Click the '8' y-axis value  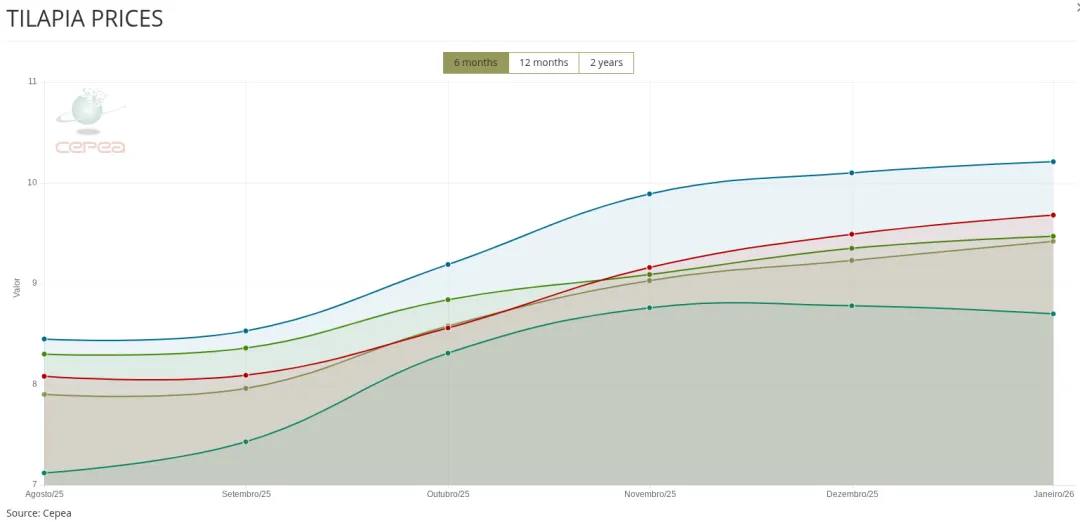coord(34,384)
